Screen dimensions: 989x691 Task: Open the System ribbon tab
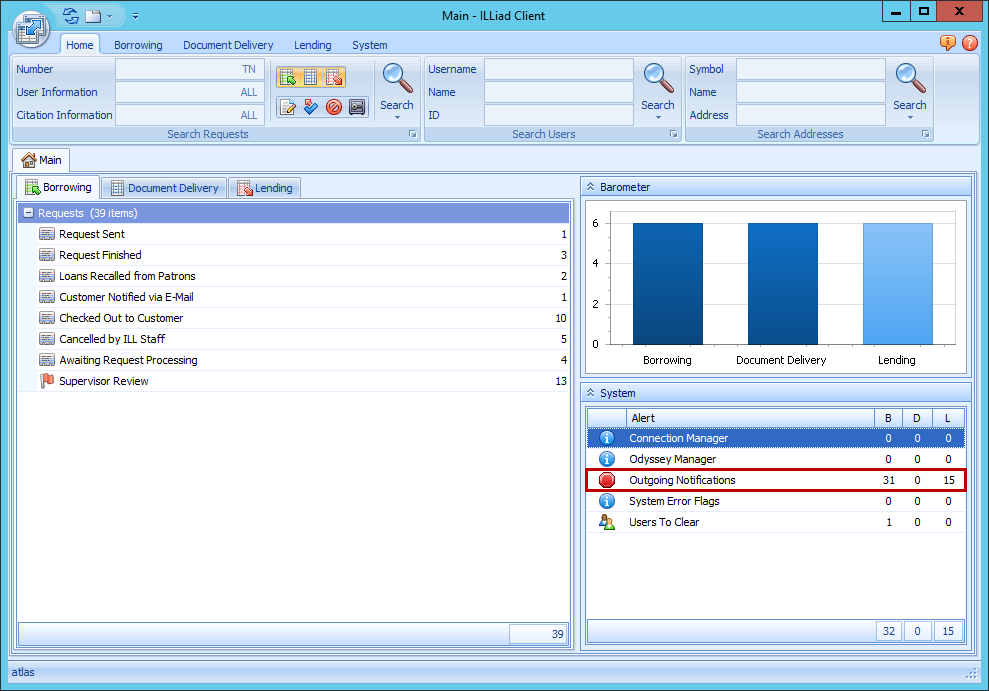[x=369, y=45]
